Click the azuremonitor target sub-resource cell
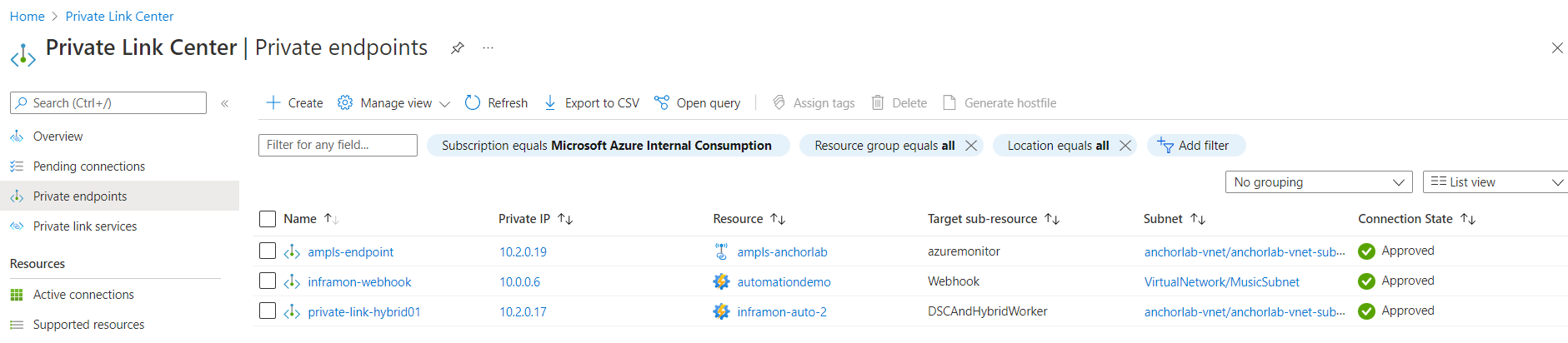1568x343 pixels. click(x=964, y=251)
